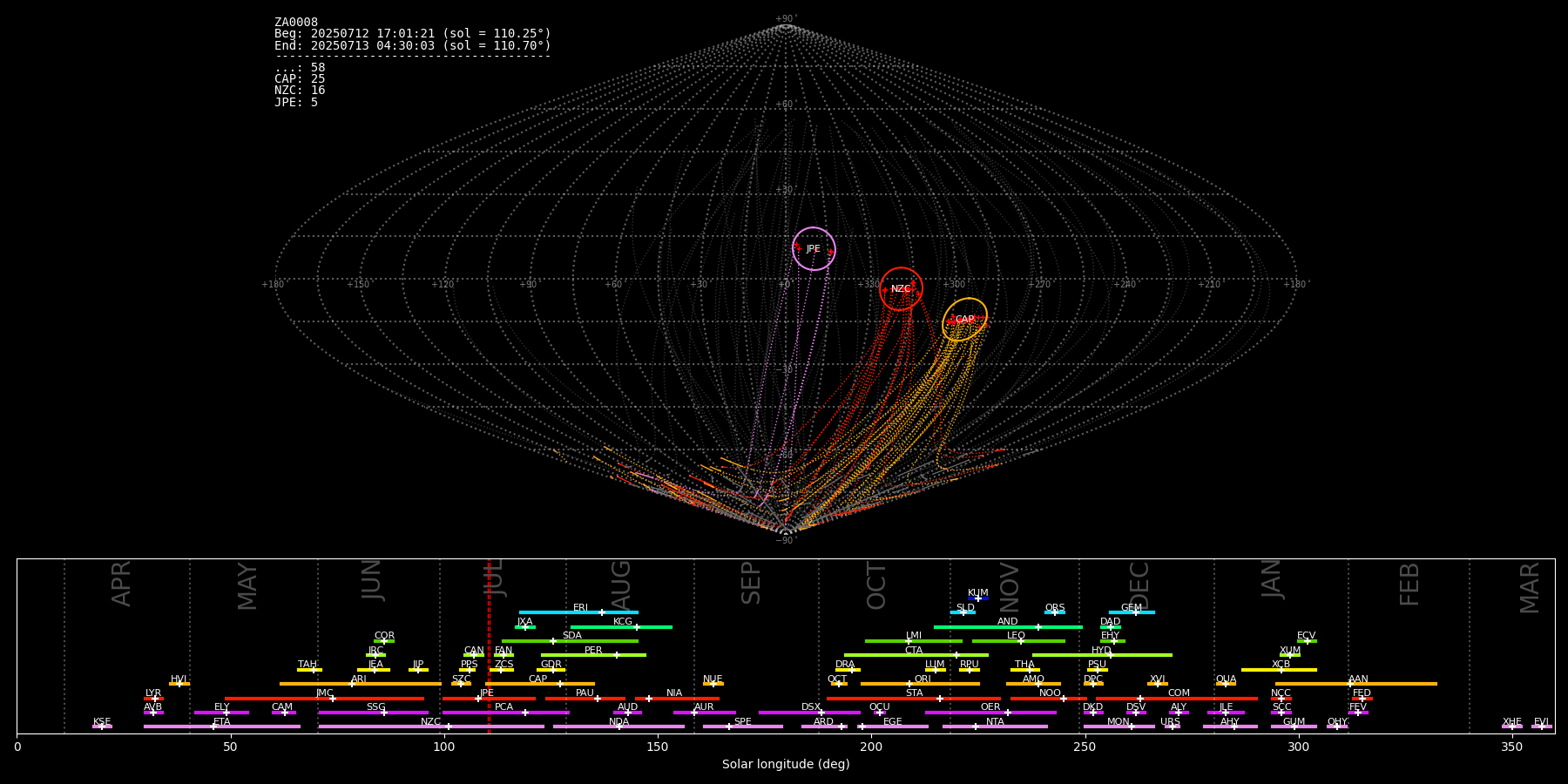Click the XUM shower label
This screenshot has height=784, width=1568.
tap(1290, 651)
